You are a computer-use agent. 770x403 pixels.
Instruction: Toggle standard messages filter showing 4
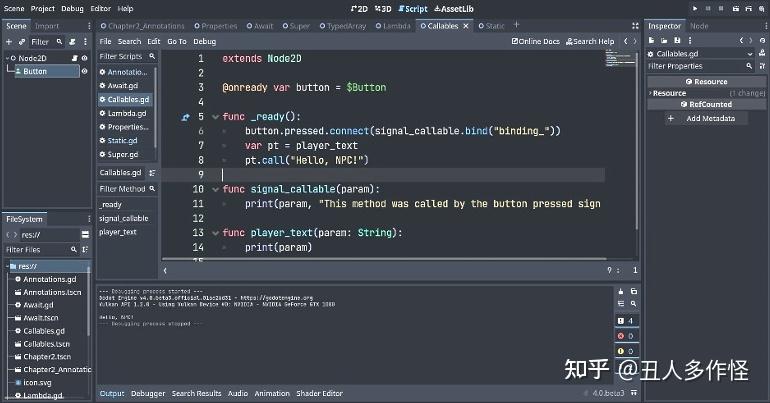point(626,321)
